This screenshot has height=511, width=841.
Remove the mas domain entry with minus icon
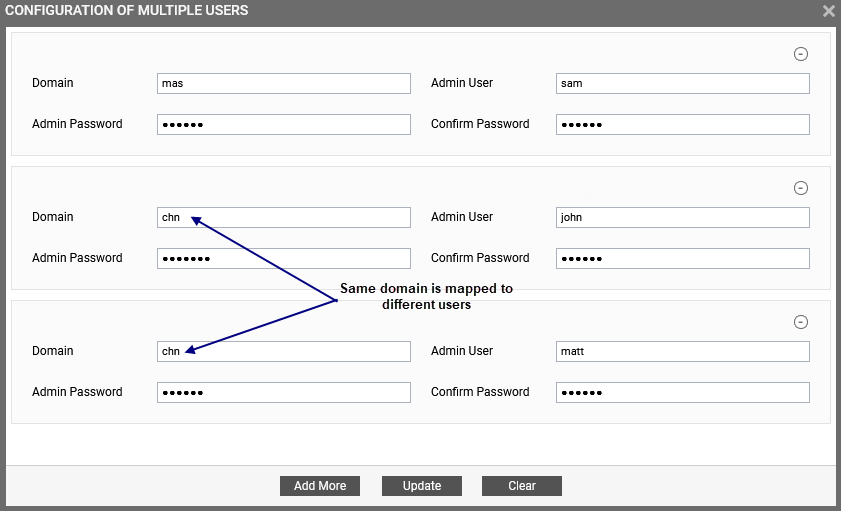800,54
